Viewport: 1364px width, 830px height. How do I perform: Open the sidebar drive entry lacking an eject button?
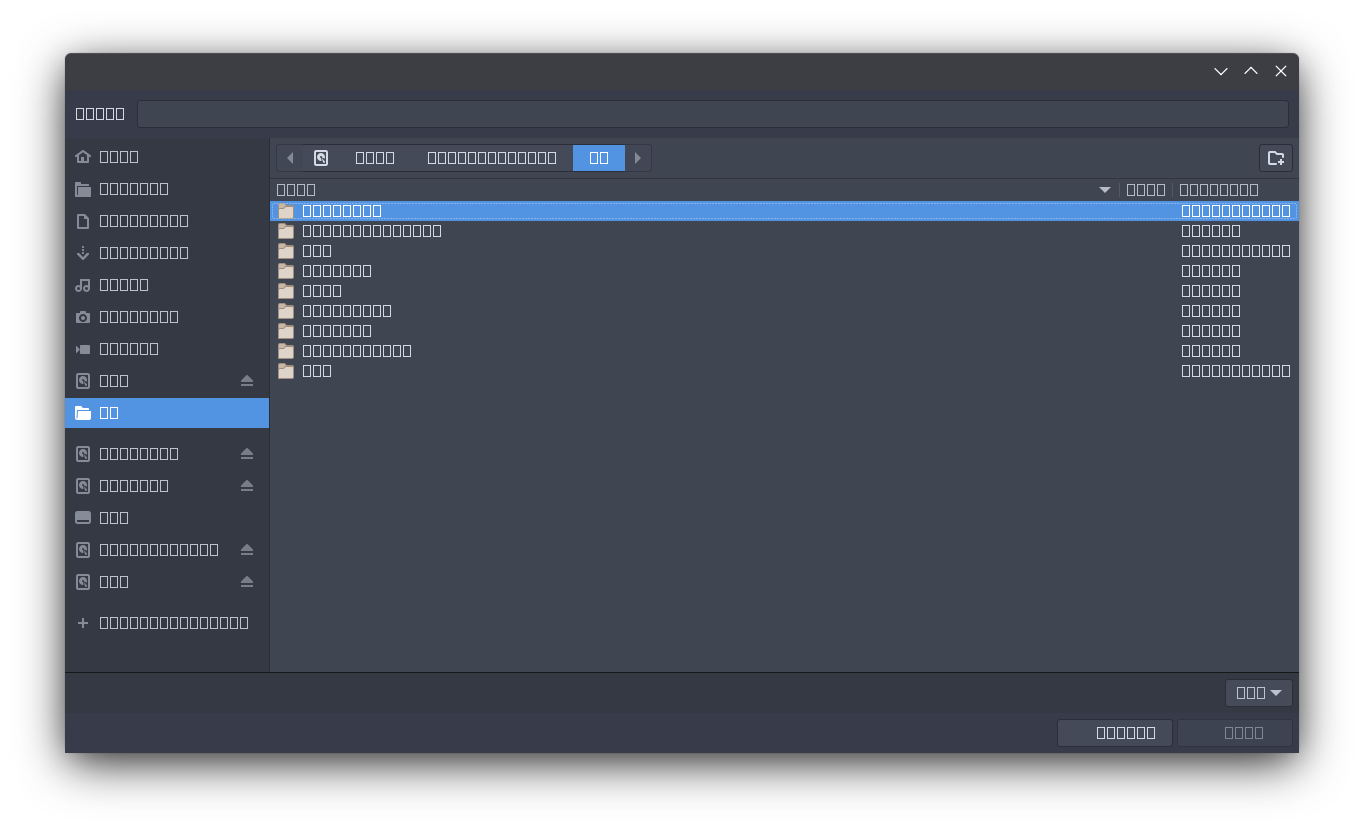(167, 517)
